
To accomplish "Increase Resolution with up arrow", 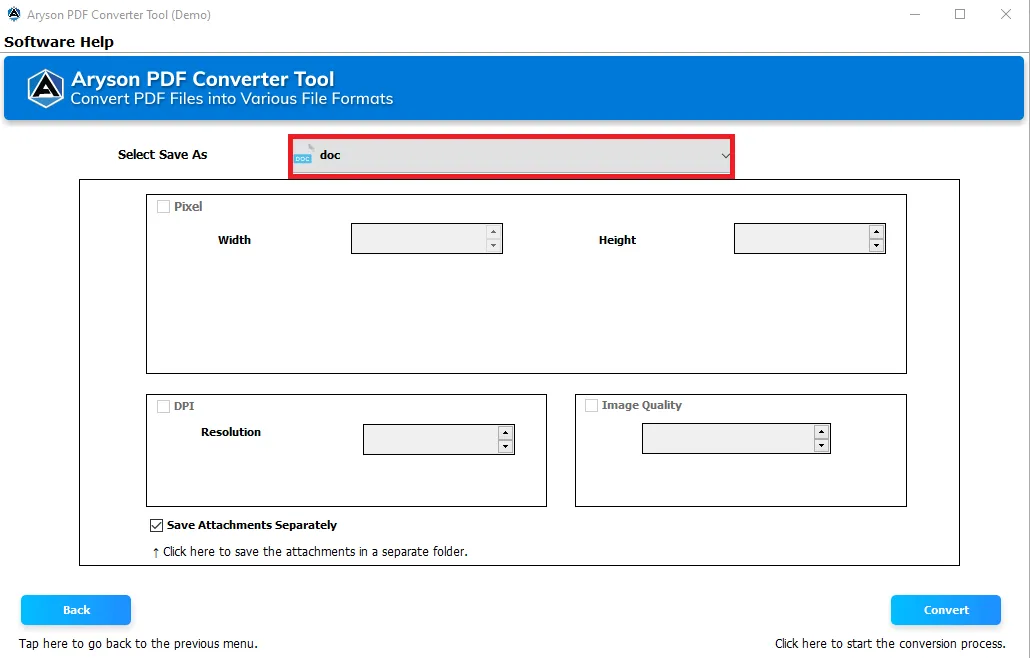I will tap(505, 433).
